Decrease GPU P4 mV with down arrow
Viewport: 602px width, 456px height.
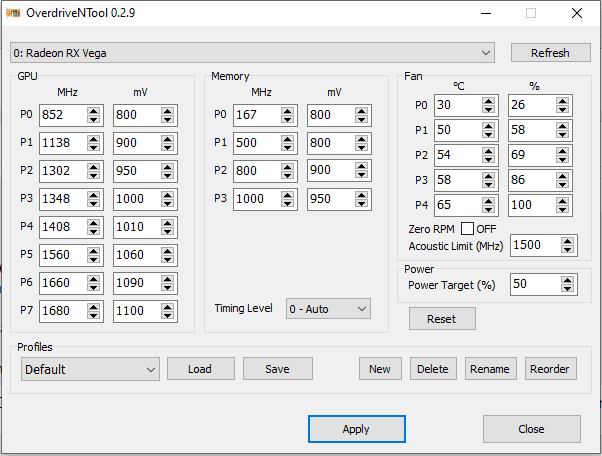point(167,231)
